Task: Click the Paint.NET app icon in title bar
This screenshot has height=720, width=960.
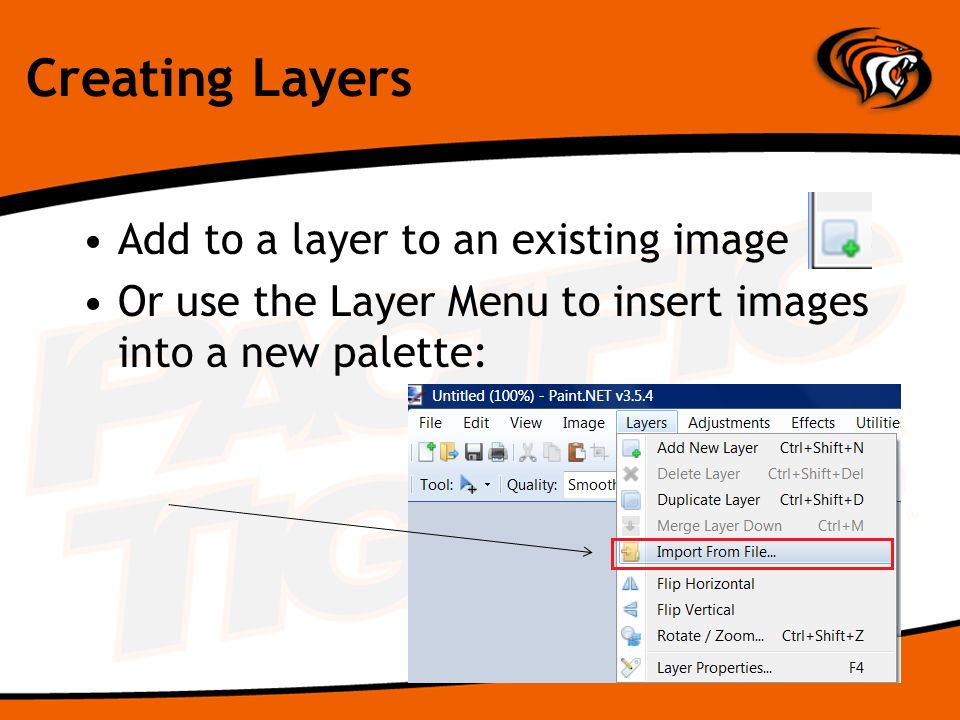Action: tap(416, 396)
